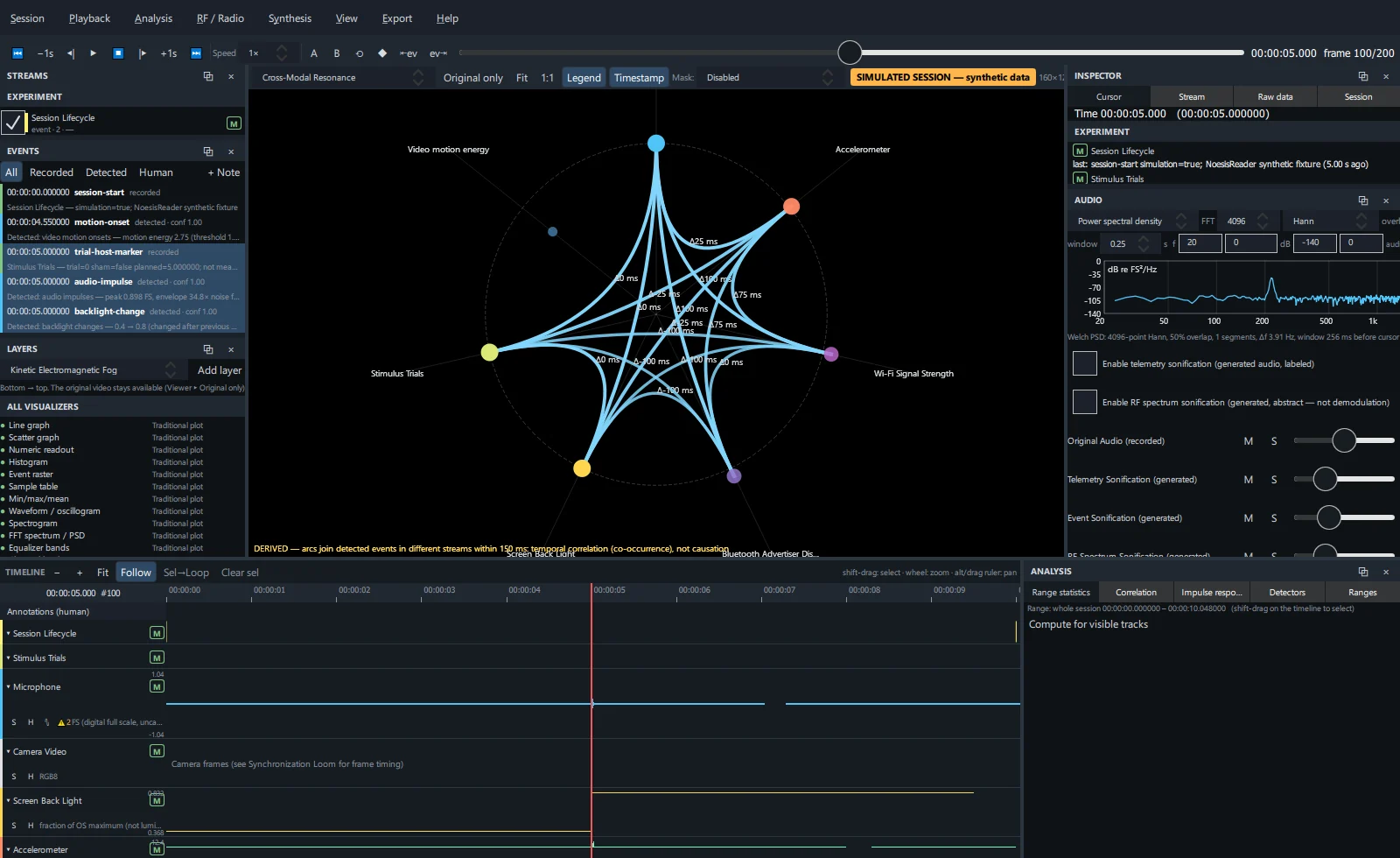The width and height of the screenshot is (1400, 858).
Task: Pop out the Audio panel
Action: (1362, 200)
